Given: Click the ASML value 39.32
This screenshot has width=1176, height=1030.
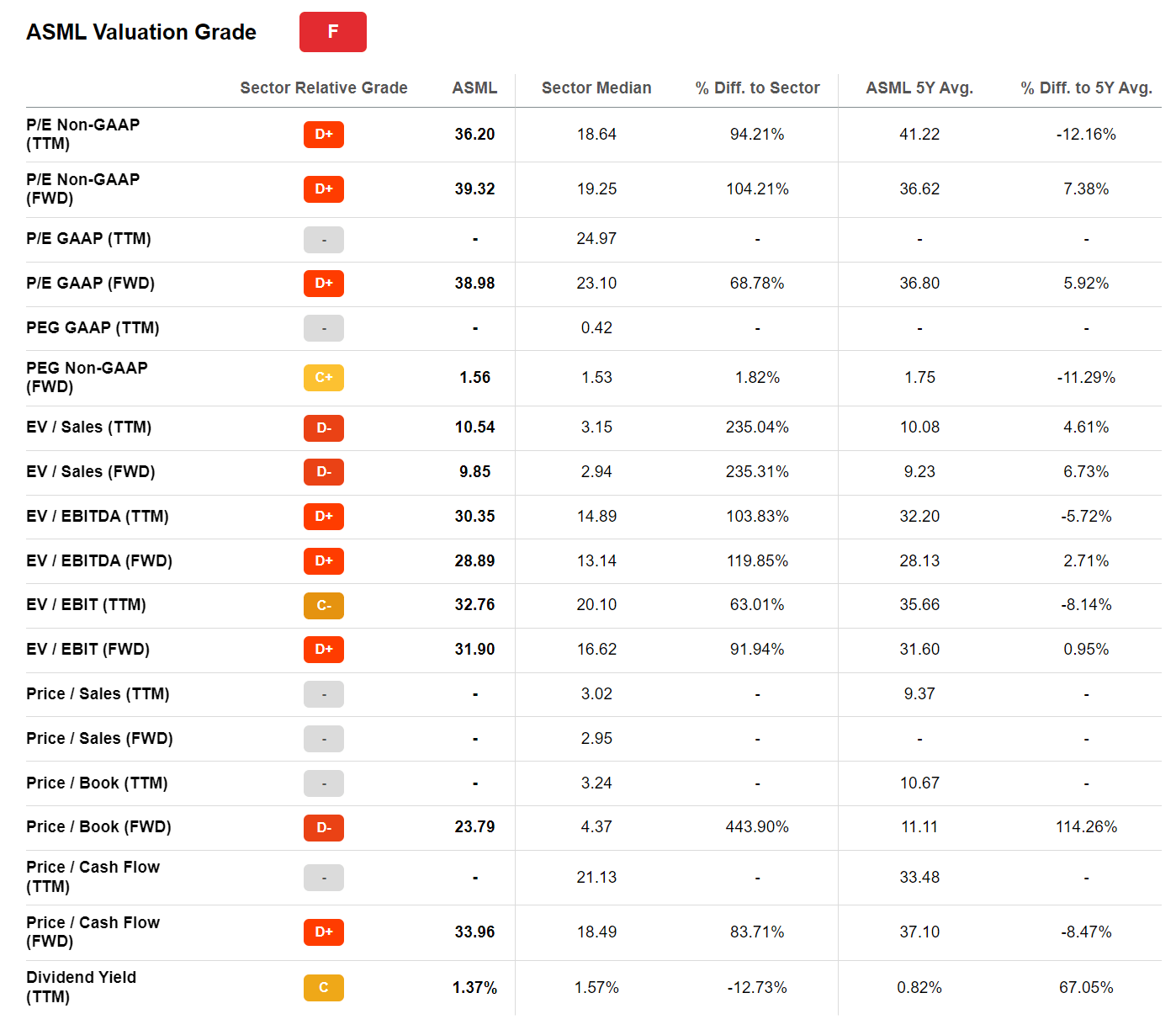Looking at the screenshot, I should pyautogui.click(x=474, y=188).
